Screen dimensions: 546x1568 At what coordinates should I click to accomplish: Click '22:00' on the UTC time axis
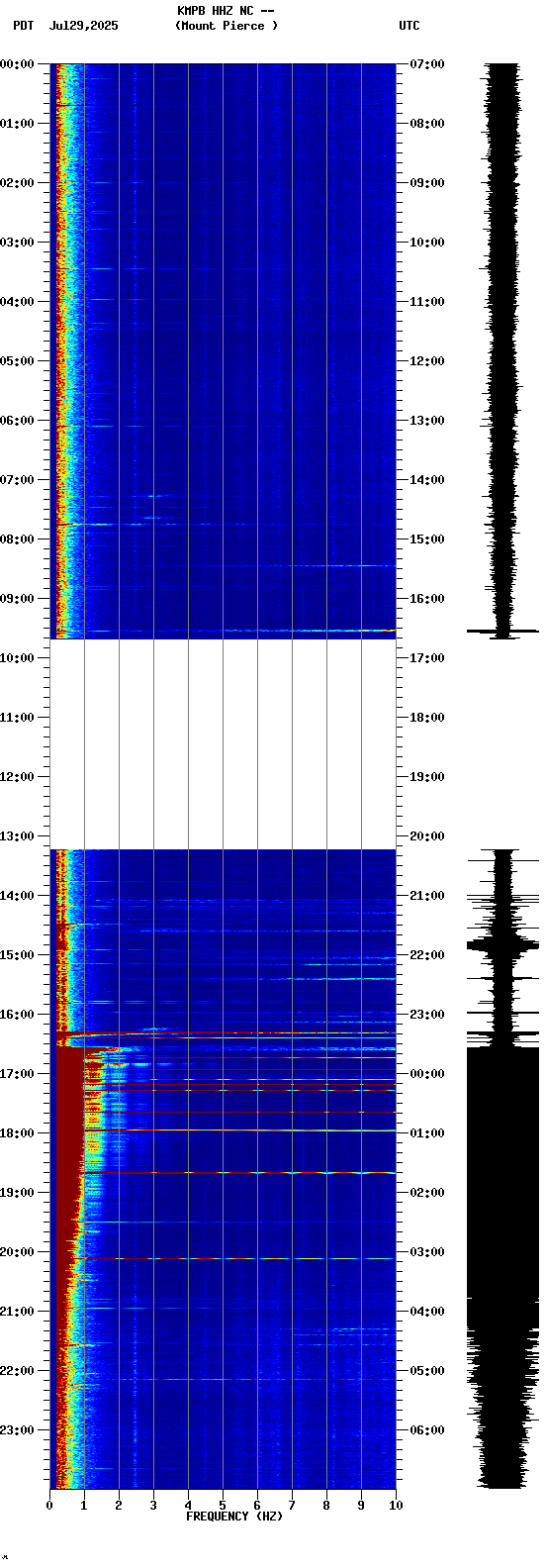point(427,955)
